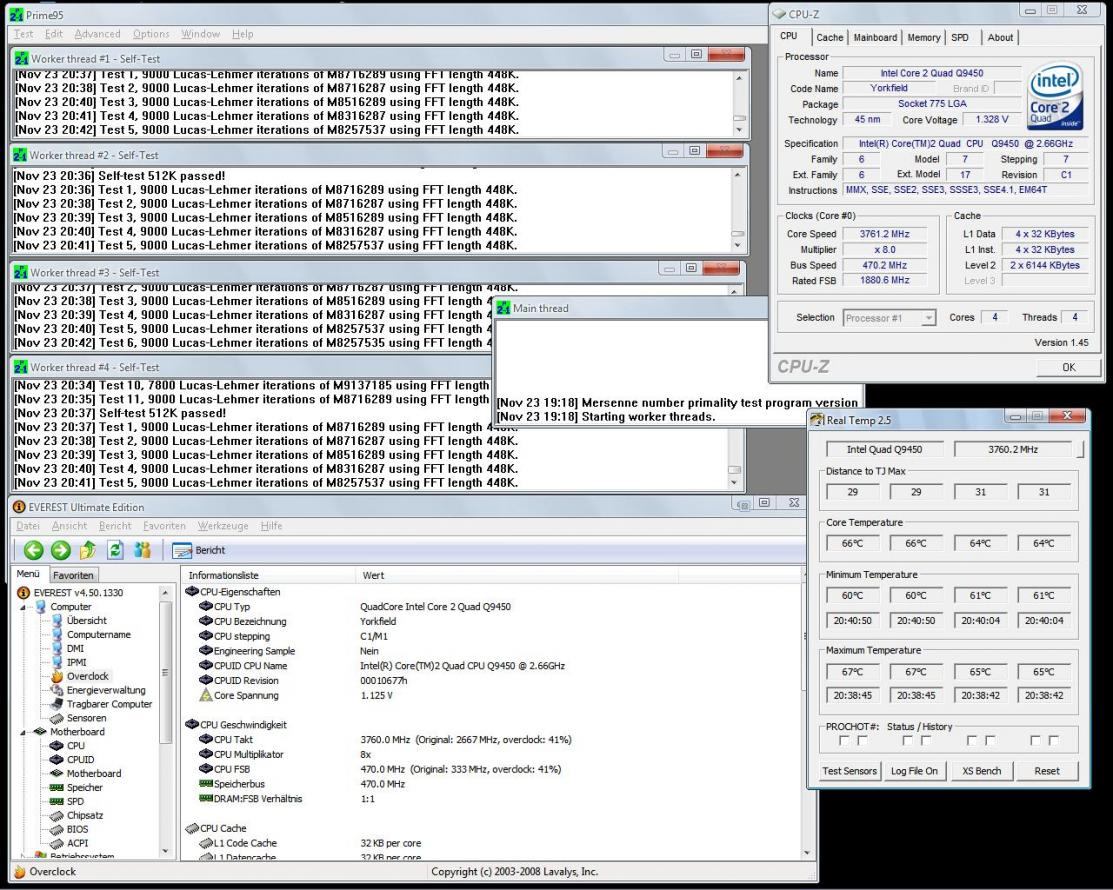Image resolution: width=1113 pixels, height=890 pixels.
Task: Select Speicher under Motherboard
Action: point(84,787)
